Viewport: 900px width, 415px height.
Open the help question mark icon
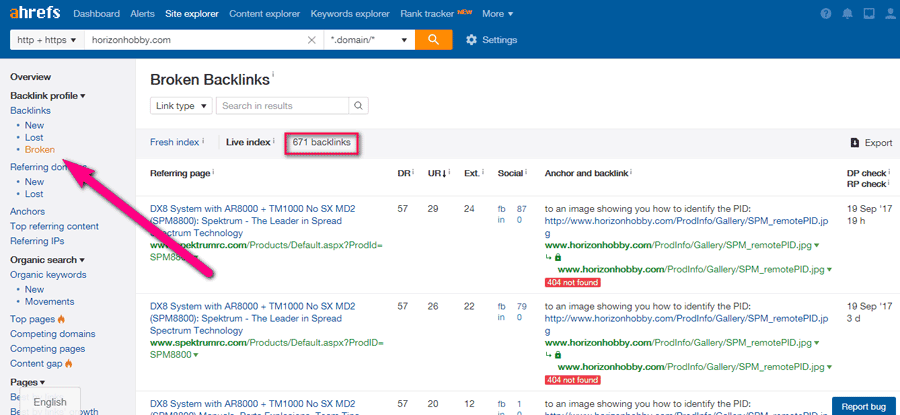pyautogui.click(x=826, y=14)
